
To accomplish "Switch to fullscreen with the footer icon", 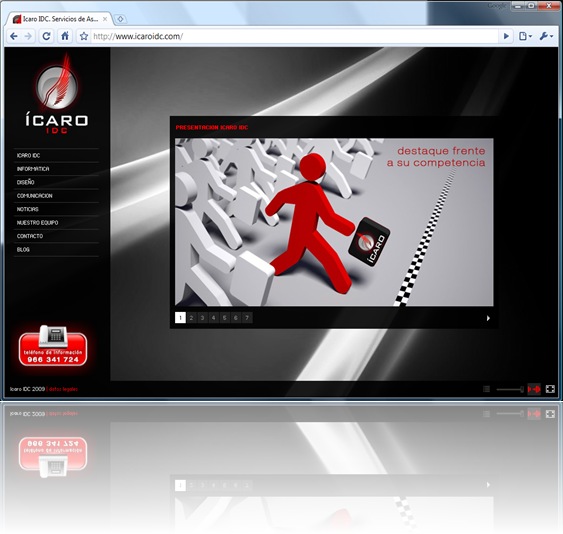I will pyautogui.click(x=550, y=389).
